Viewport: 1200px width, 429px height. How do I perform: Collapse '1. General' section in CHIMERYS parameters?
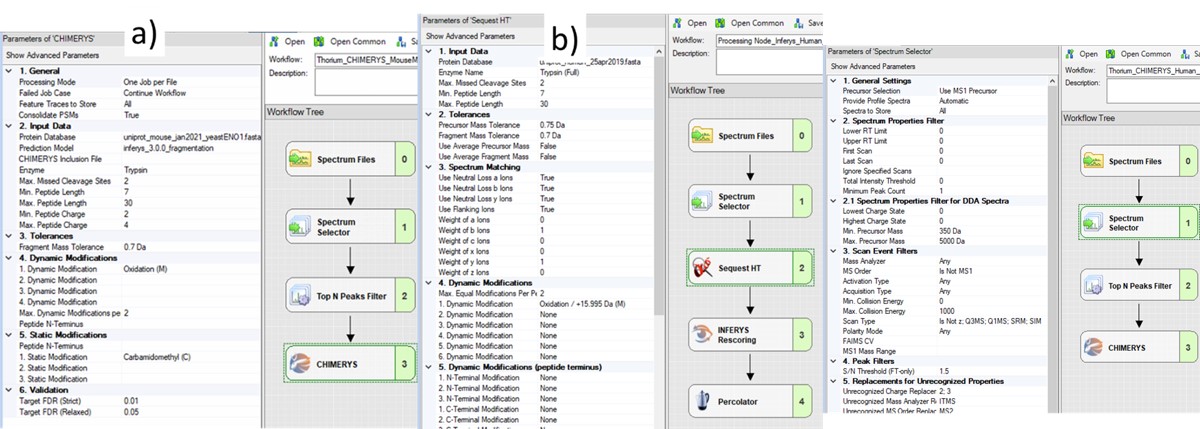click(9, 71)
